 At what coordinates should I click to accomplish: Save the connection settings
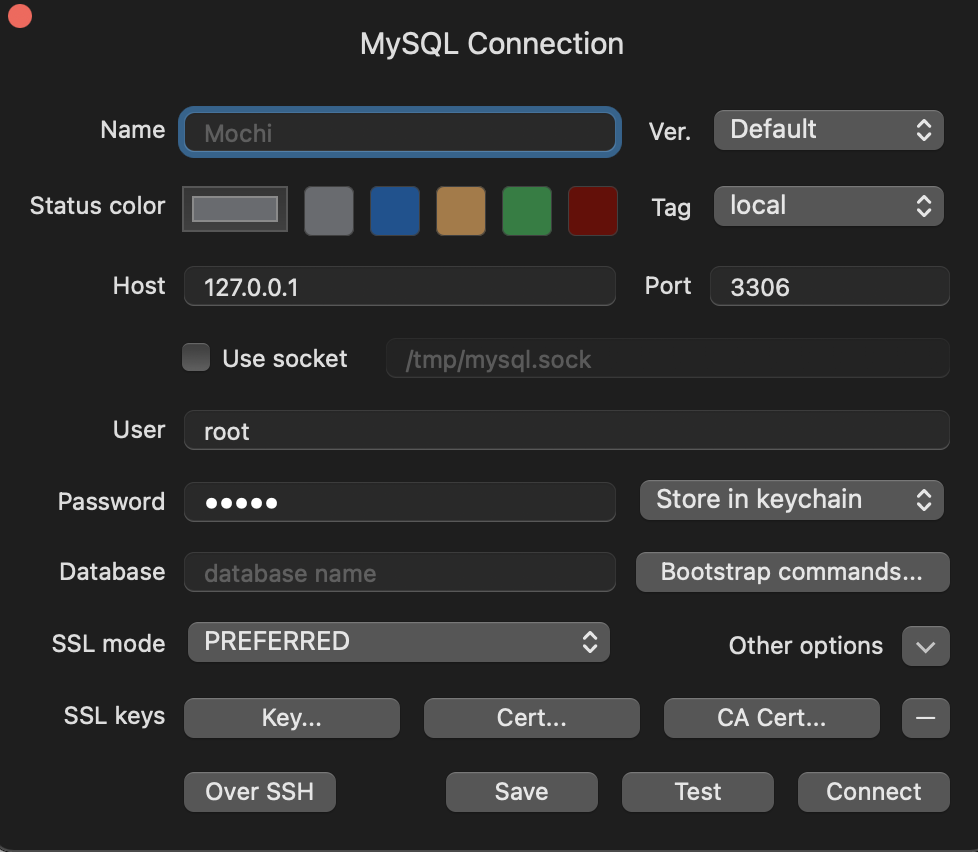coord(521,791)
